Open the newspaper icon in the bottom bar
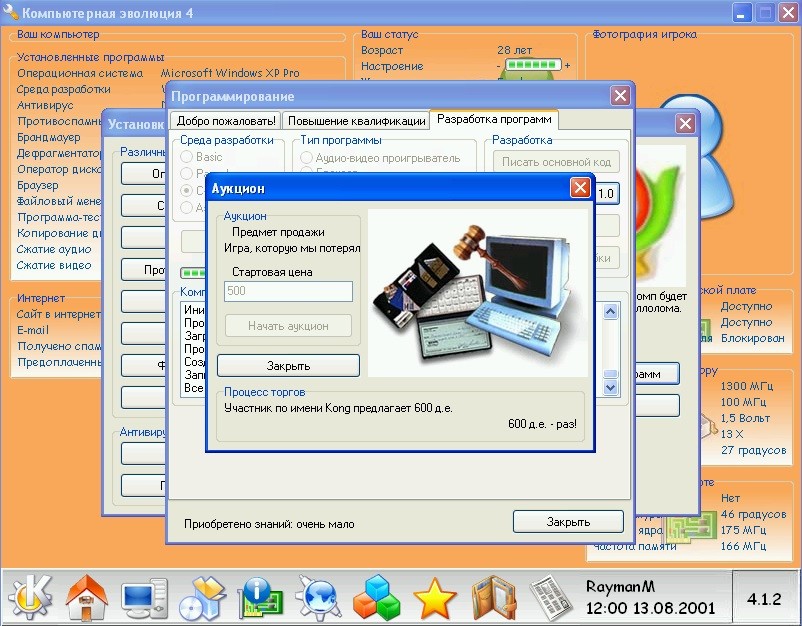 click(551, 598)
